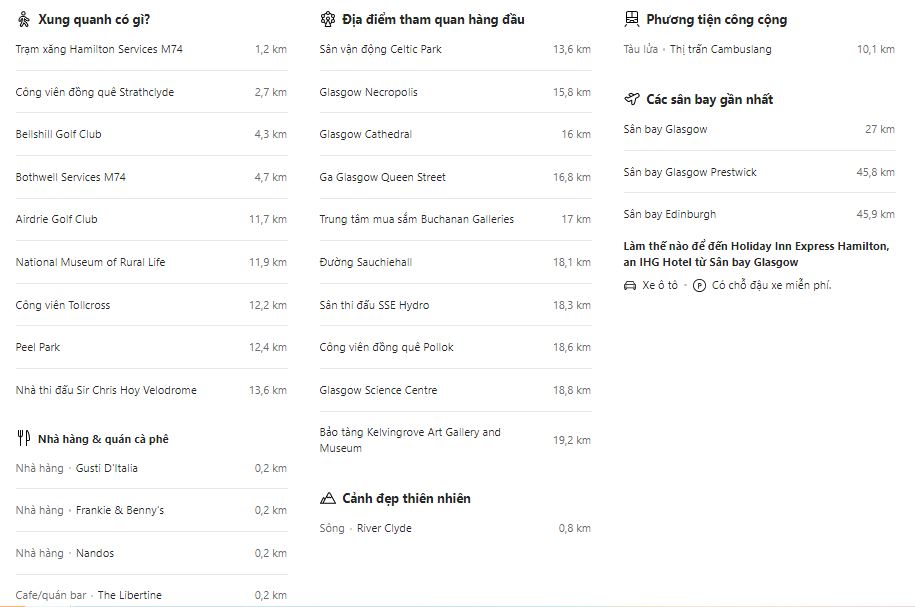Select the Gusti D'Italia restaurant entry
The width and height of the screenshot is (915, 607).
pyautogui.click(x=106, y=468)
